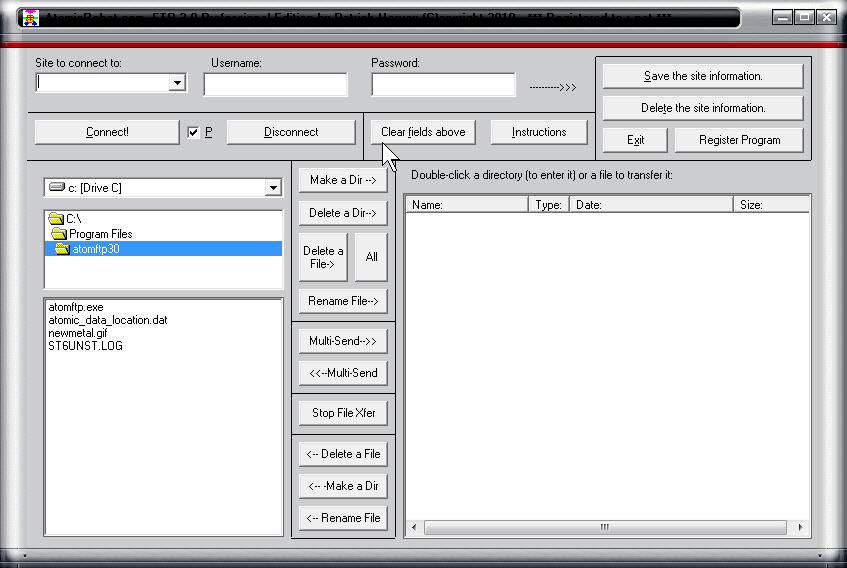The width and height of the screenshot is (847, 568).
Task: Maximize the FTP window
Action: (x=804, y=18)
